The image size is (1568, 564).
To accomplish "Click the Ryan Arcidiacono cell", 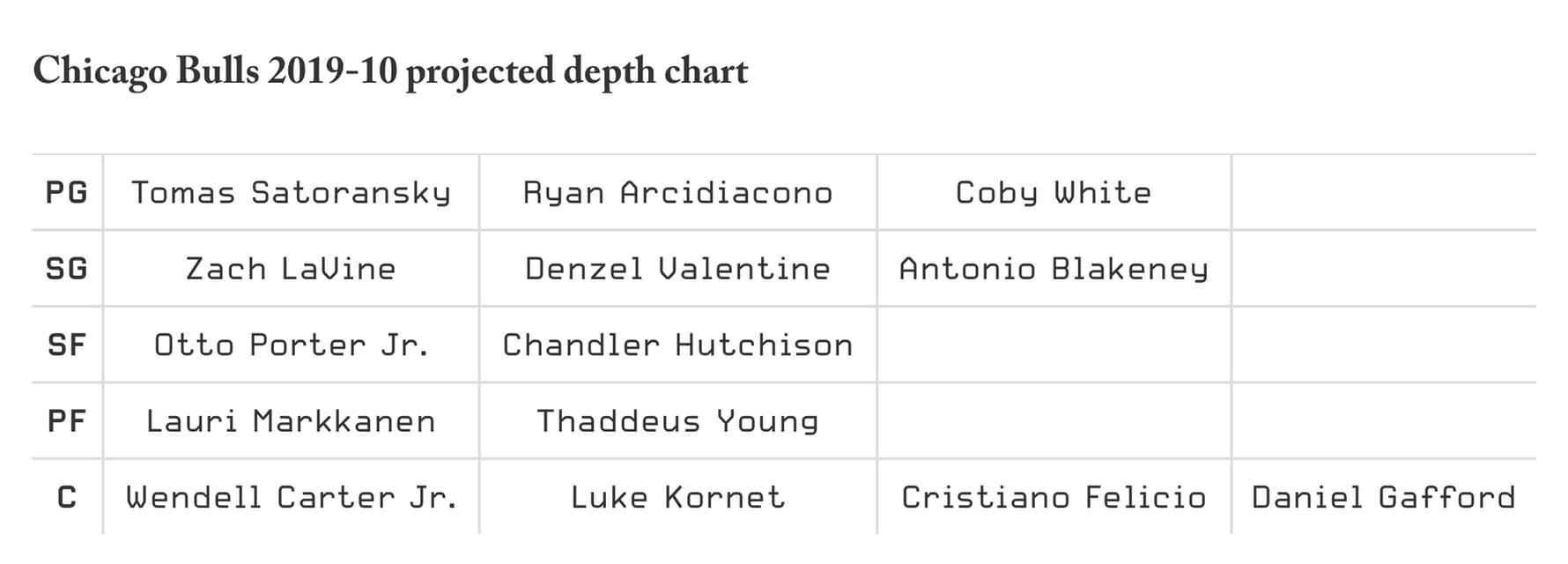I will point(678,192).
